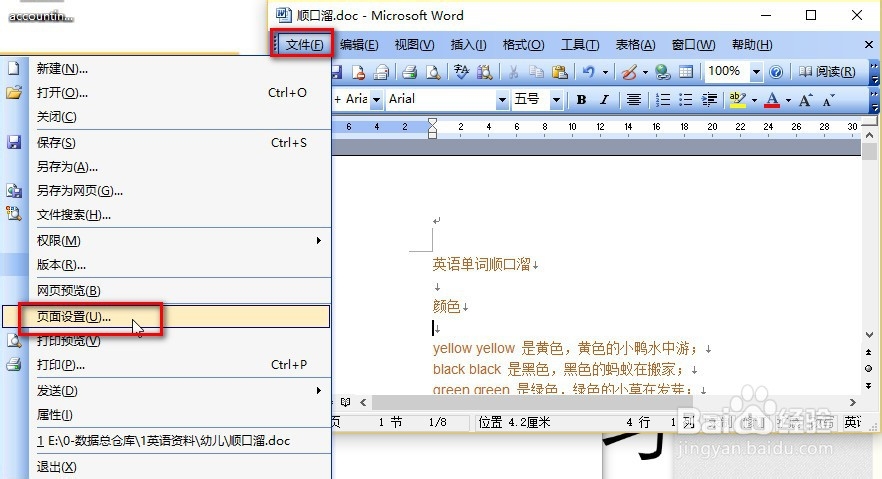
Task: Open the 表格(A) menu
Action: [635, 44]
